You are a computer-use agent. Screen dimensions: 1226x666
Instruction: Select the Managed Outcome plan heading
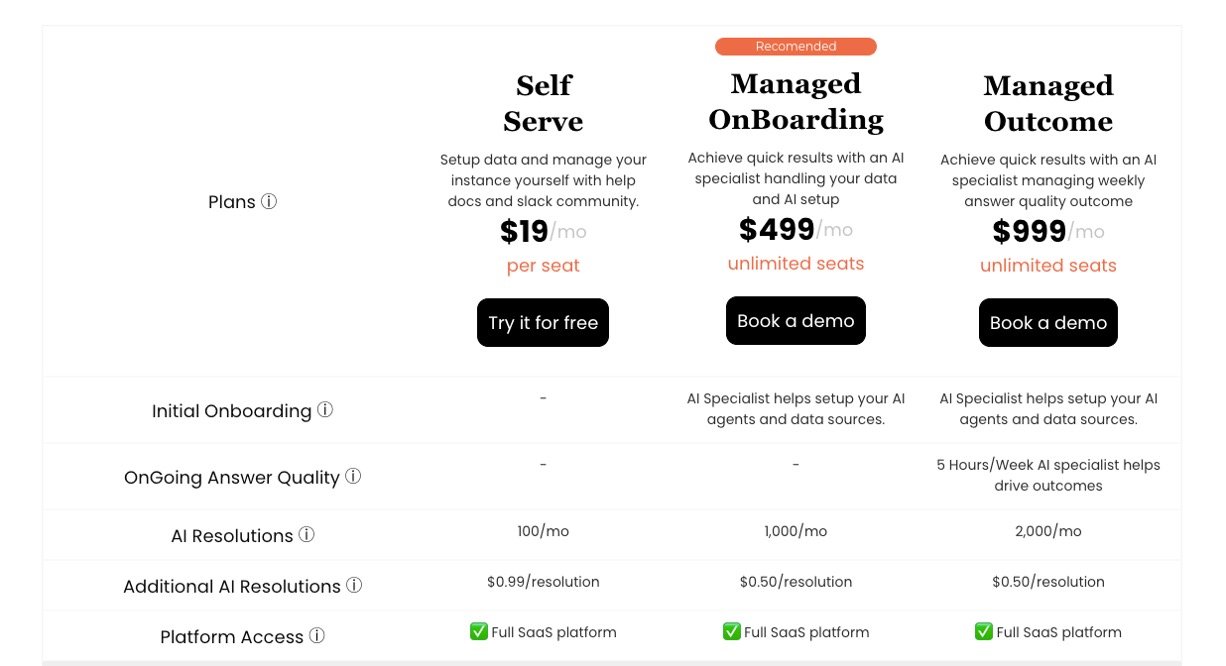(x=1048, y=103)
